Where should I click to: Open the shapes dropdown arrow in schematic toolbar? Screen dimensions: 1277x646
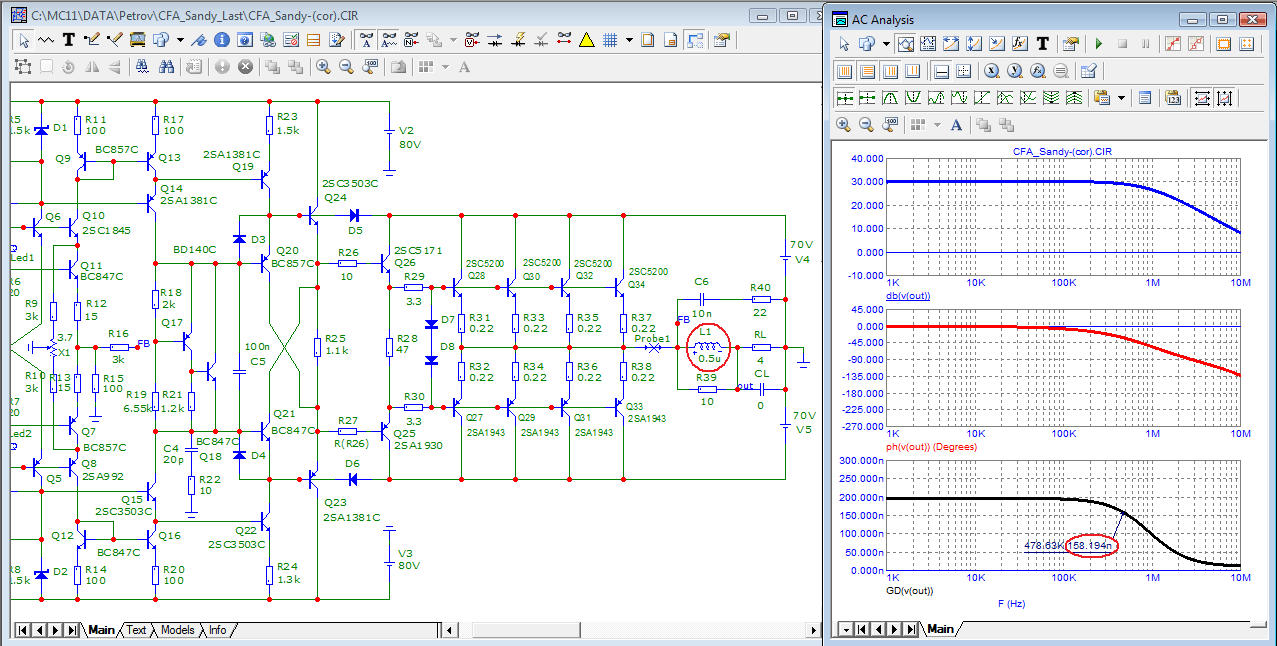tap(180, 40)
